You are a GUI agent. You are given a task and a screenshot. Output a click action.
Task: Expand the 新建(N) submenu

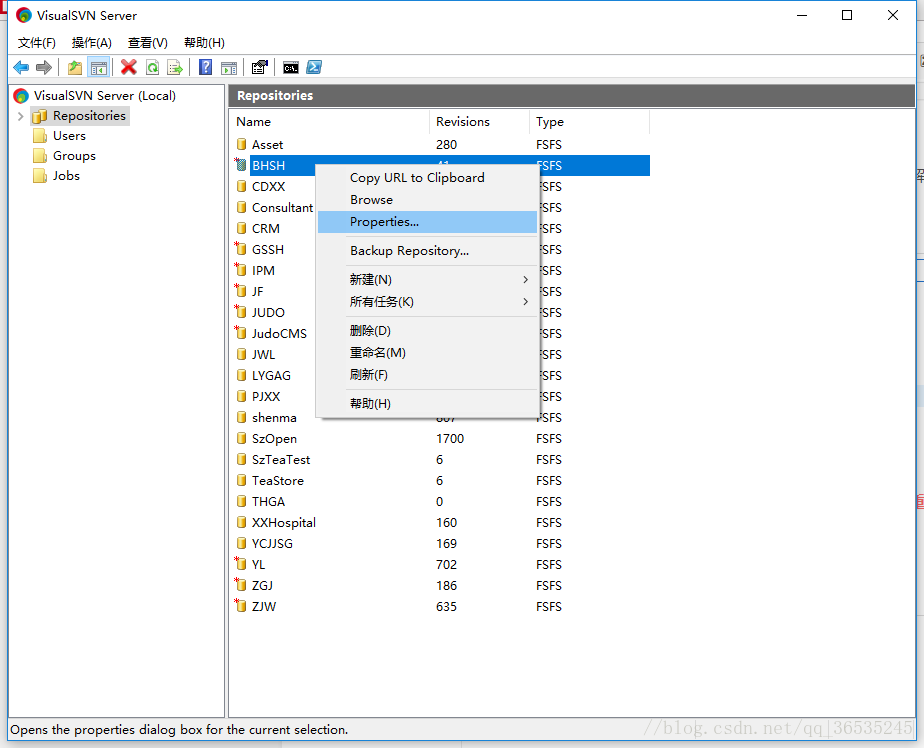[x=427, y=279]
